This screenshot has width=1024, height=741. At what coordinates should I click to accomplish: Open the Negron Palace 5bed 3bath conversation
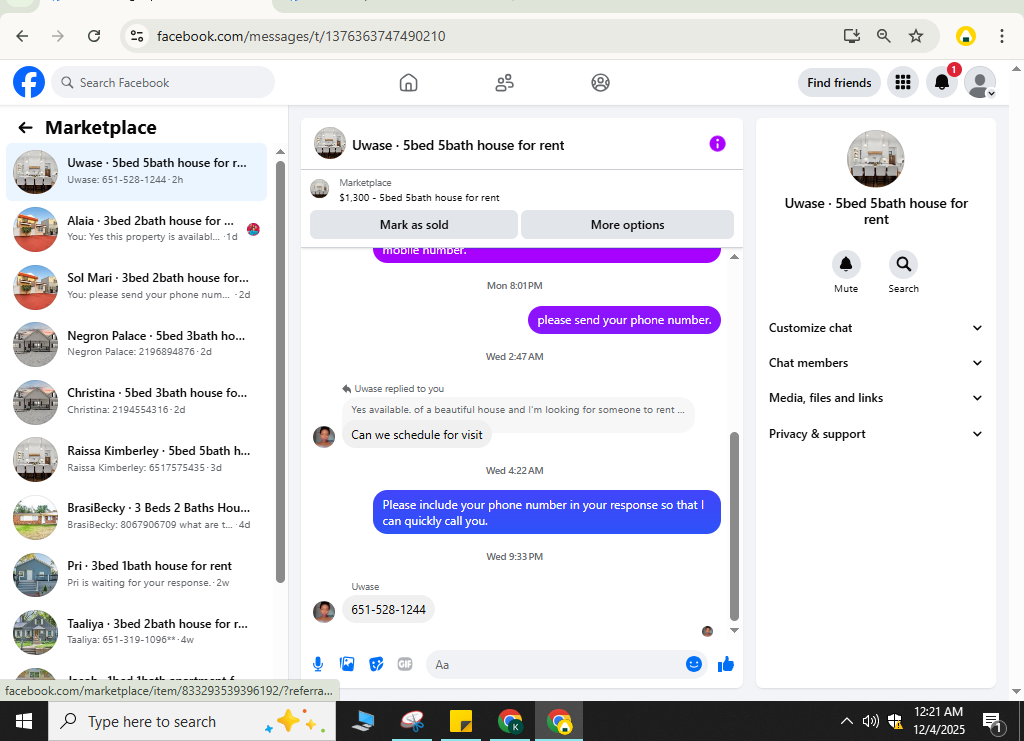(136, 344)
